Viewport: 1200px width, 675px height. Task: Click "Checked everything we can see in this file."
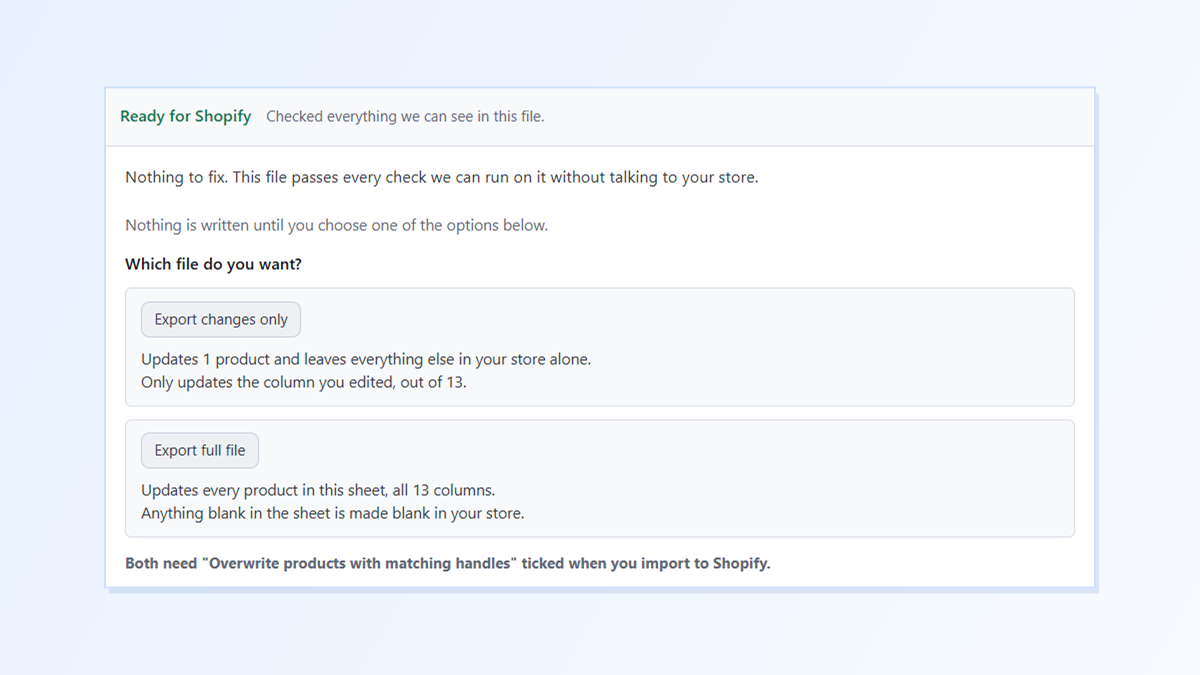click(405, 116)
